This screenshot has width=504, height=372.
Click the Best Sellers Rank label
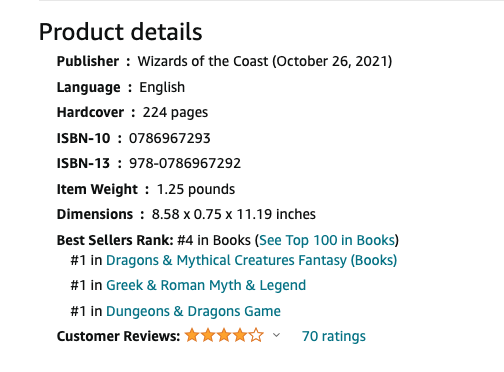115,240
